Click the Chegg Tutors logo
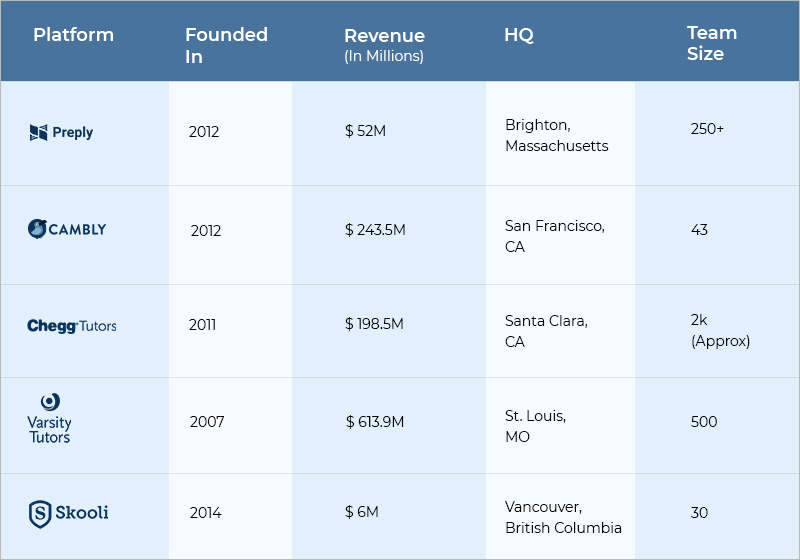Image resolution: width=800 pixels, height=560 pixels. [71, 326]
